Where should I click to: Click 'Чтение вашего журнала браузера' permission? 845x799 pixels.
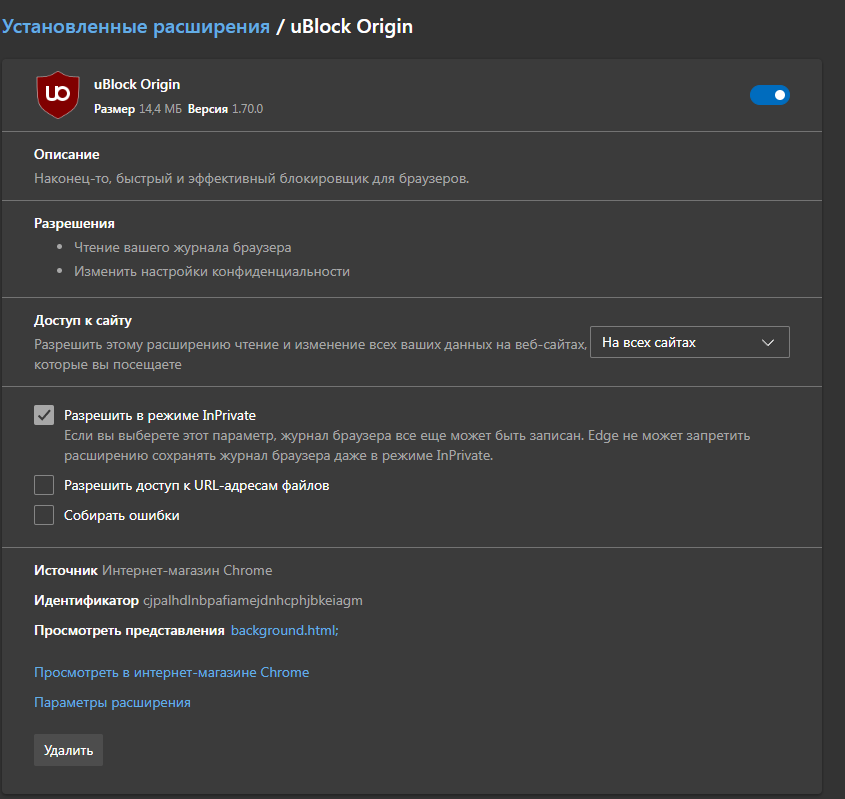[183, 247]
